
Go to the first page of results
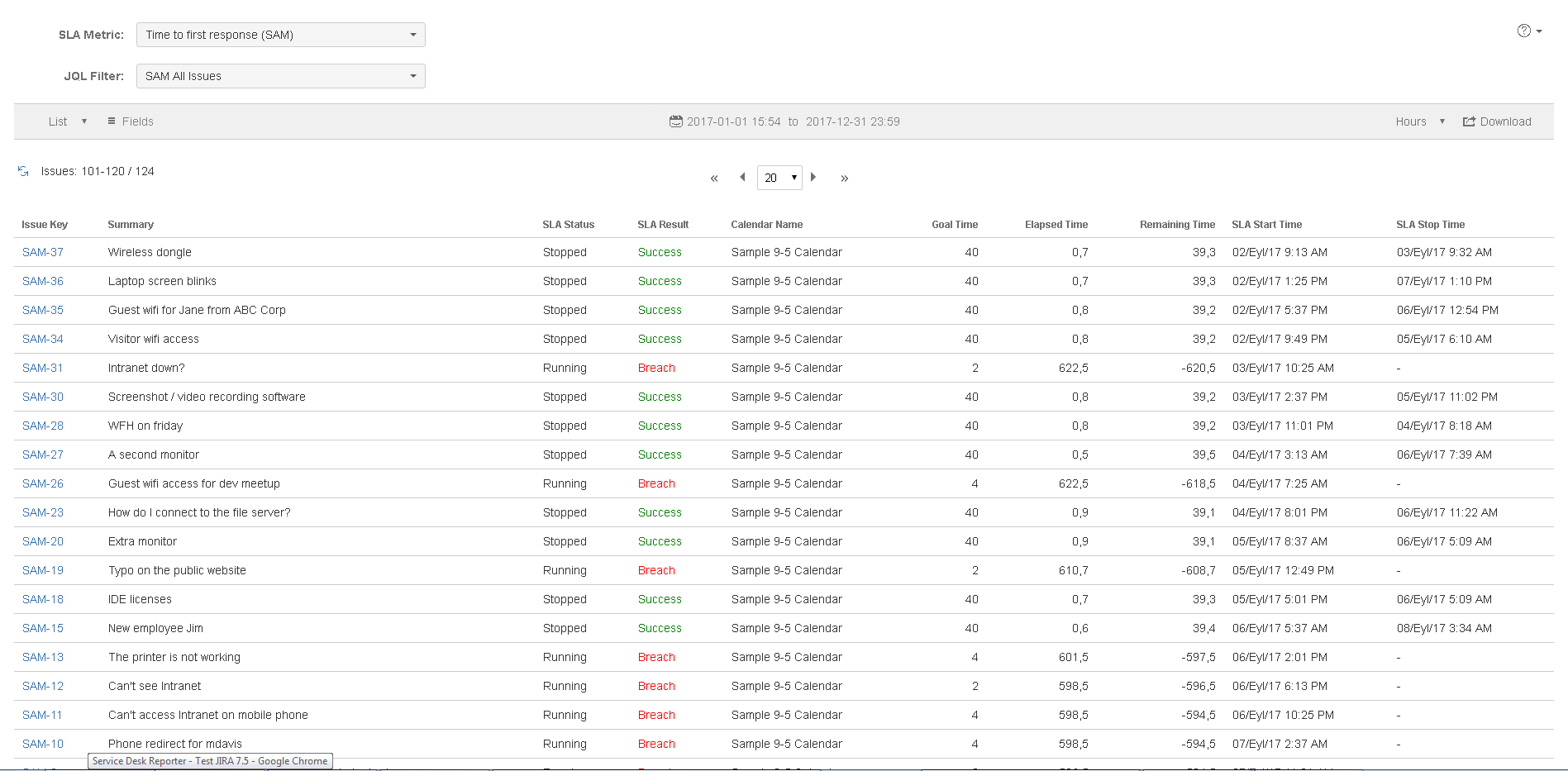pos(714,178)
